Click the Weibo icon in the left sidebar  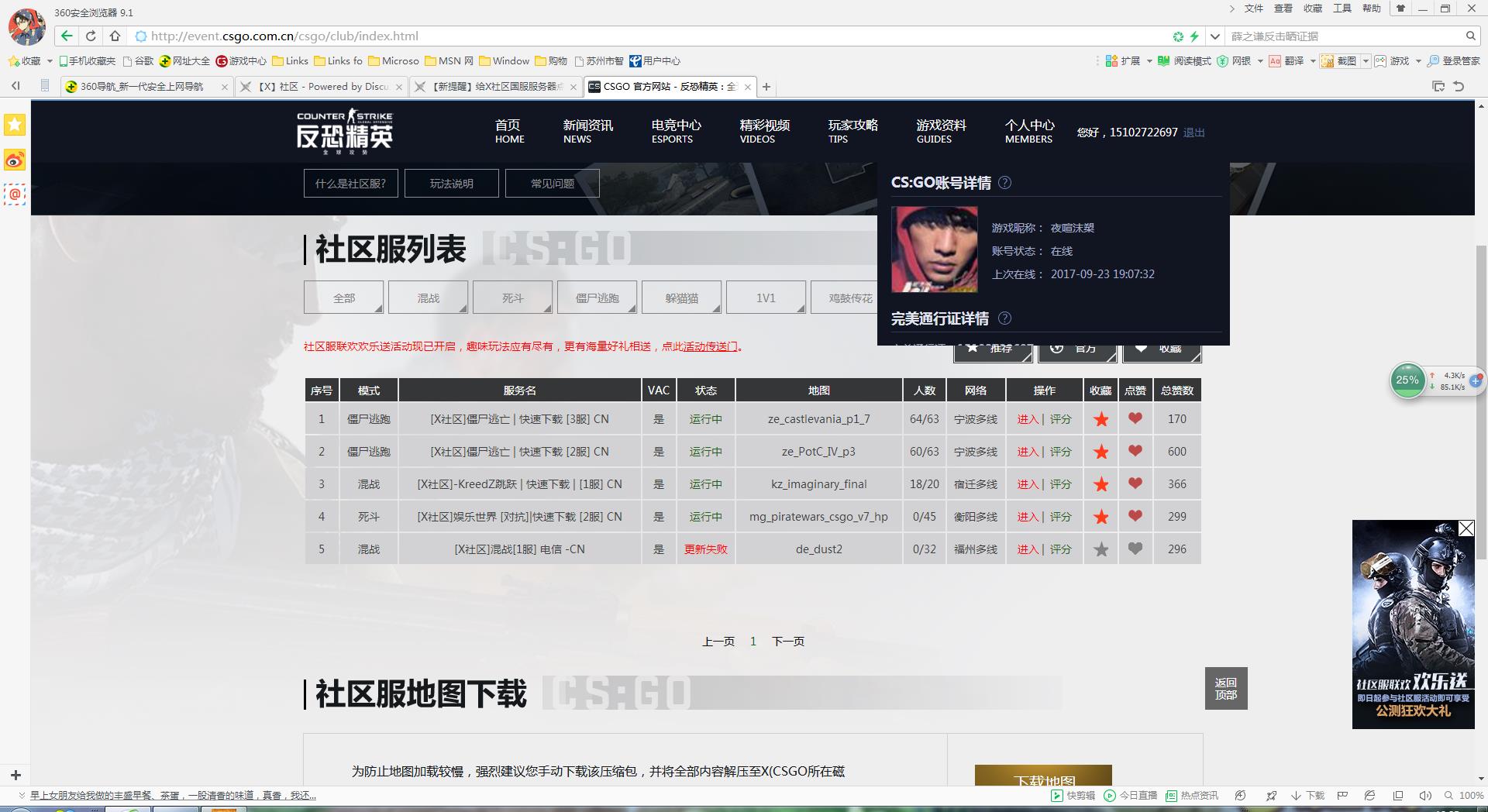(x=15, y=160)
